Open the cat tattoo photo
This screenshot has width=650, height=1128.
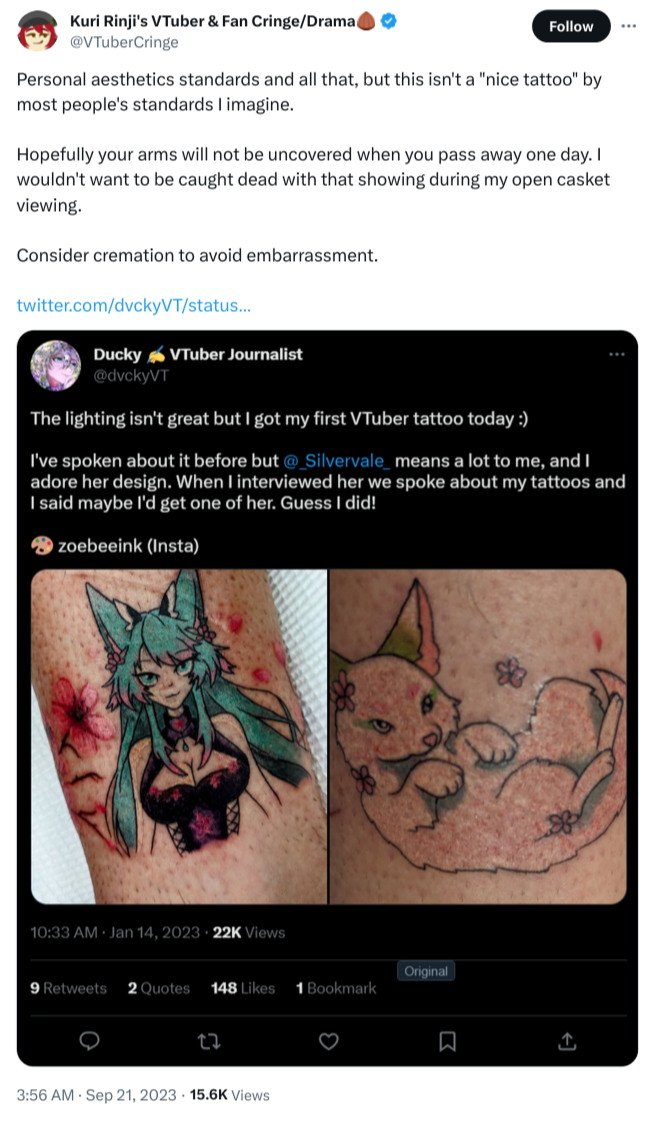(x=478, y=736)
